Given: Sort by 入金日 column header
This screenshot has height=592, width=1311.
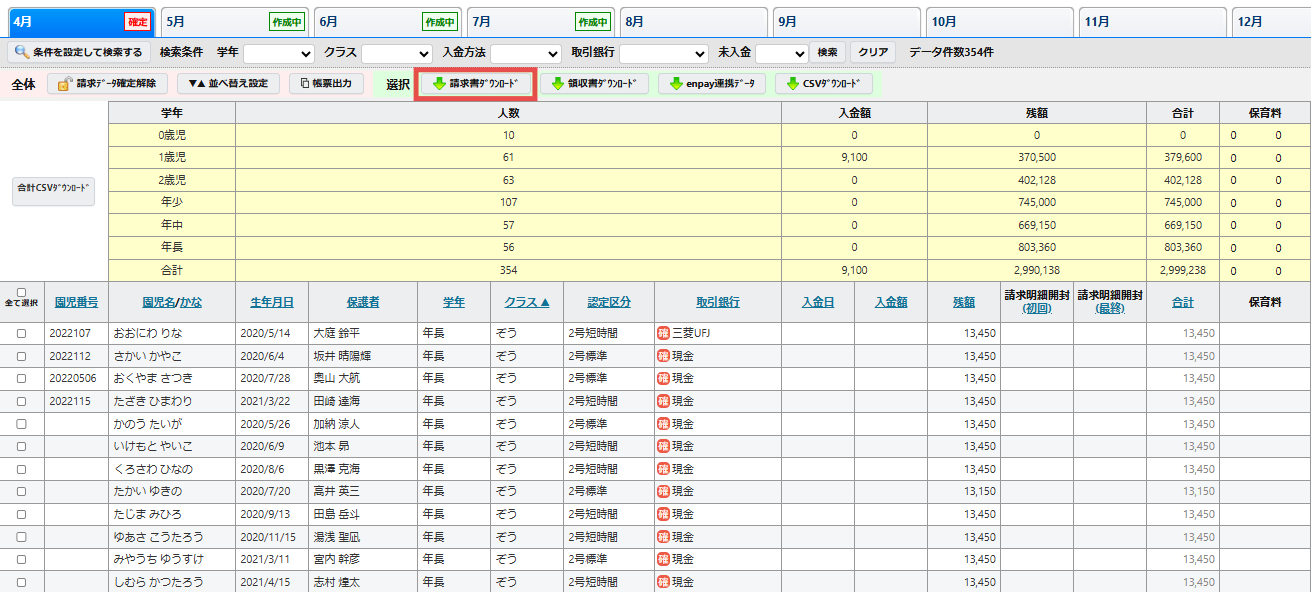Looking at the screenshot, I should pos(818,301).
